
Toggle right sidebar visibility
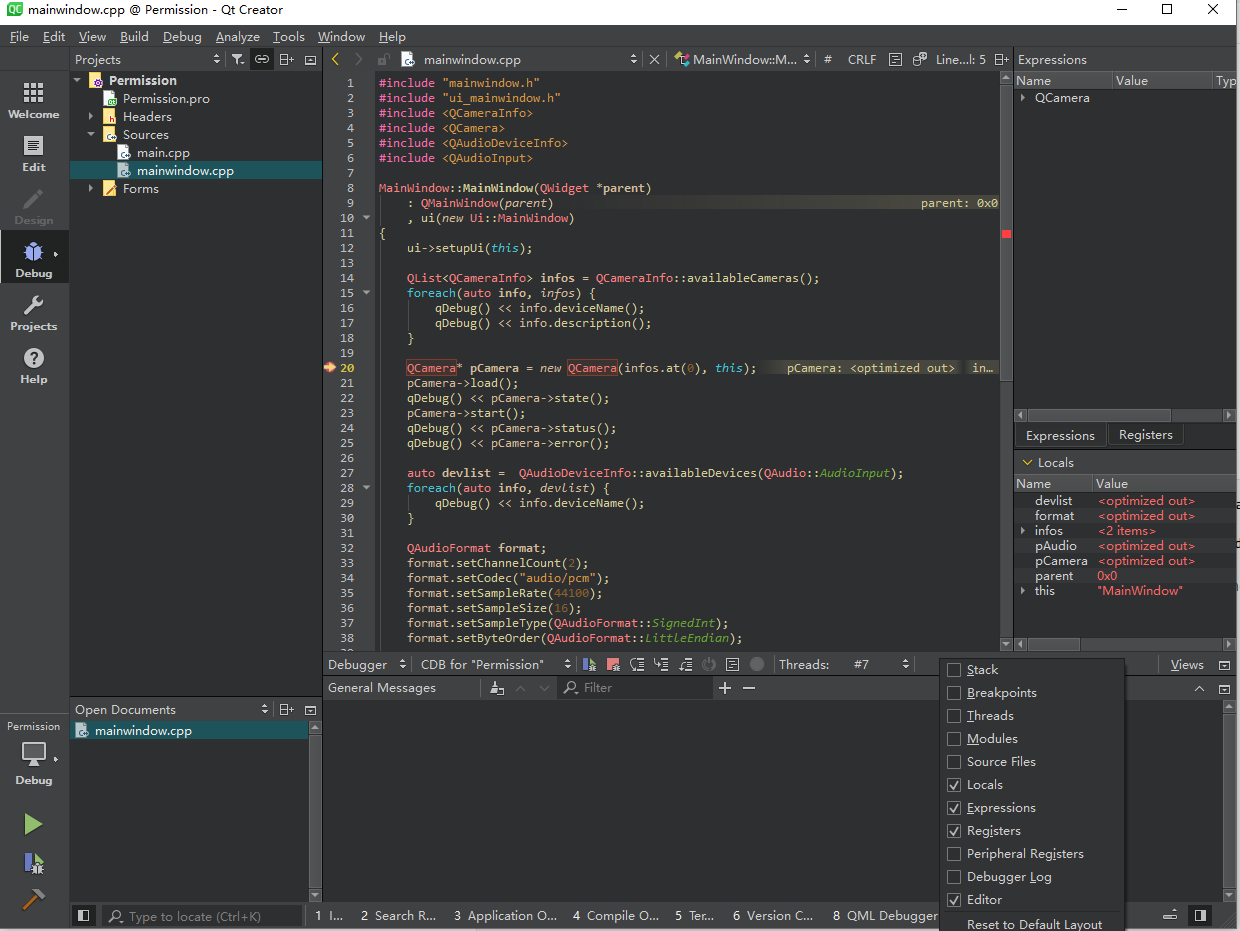click(1200, 915)
